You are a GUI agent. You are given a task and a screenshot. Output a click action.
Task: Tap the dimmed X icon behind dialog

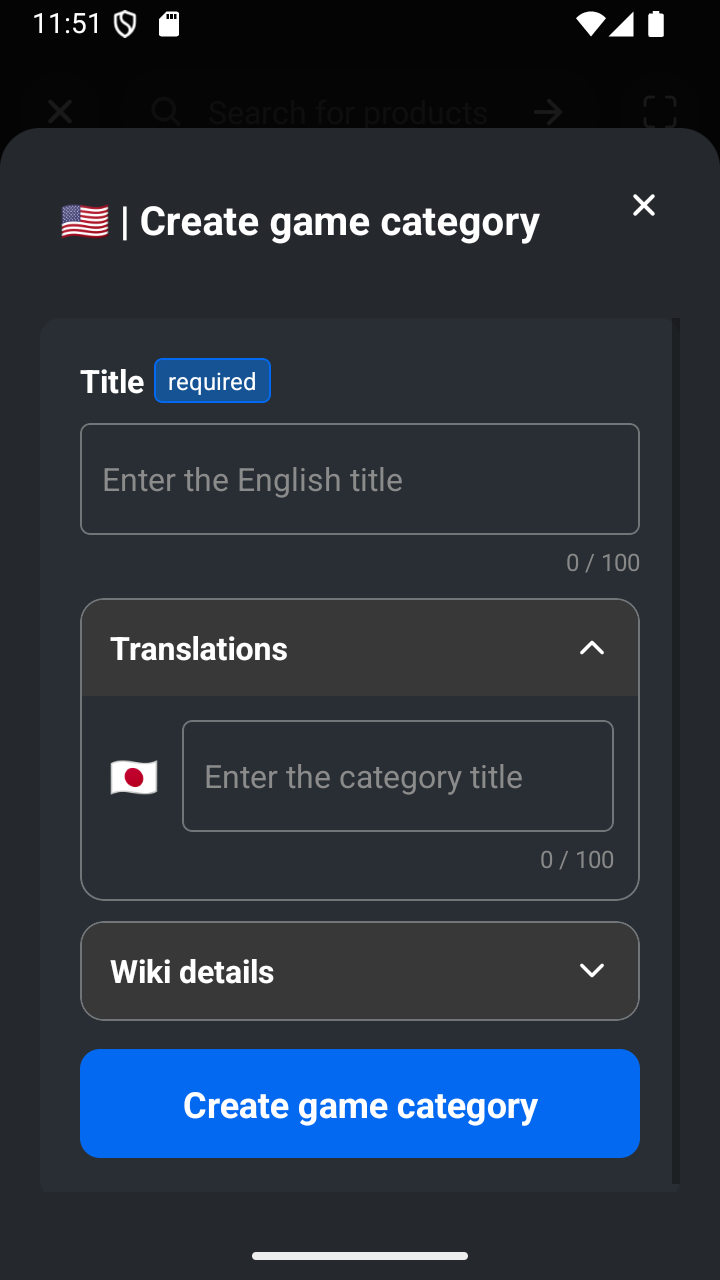(60, 112)
